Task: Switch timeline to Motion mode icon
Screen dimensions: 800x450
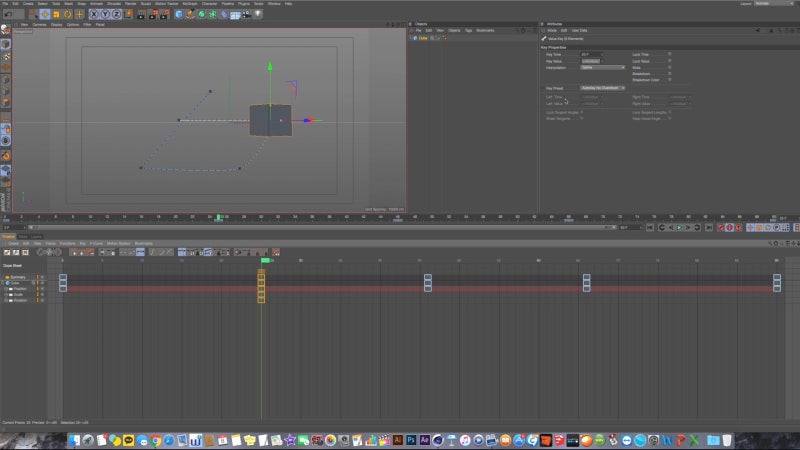Action: point(25,252)
